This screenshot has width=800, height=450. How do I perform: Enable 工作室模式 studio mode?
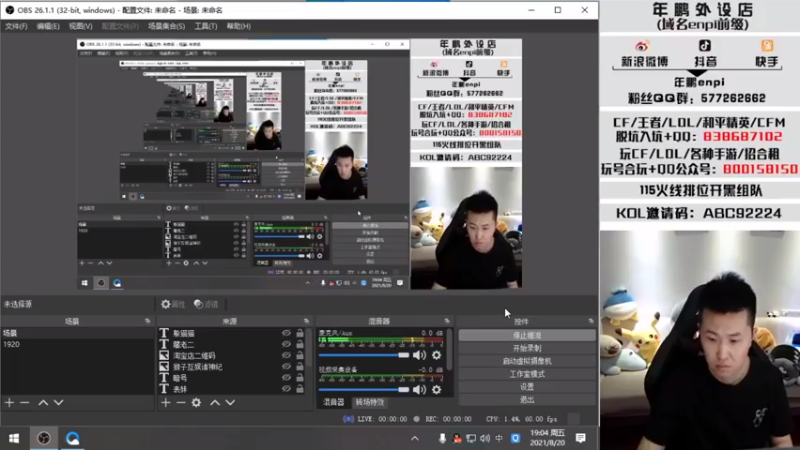coord(527,374)
